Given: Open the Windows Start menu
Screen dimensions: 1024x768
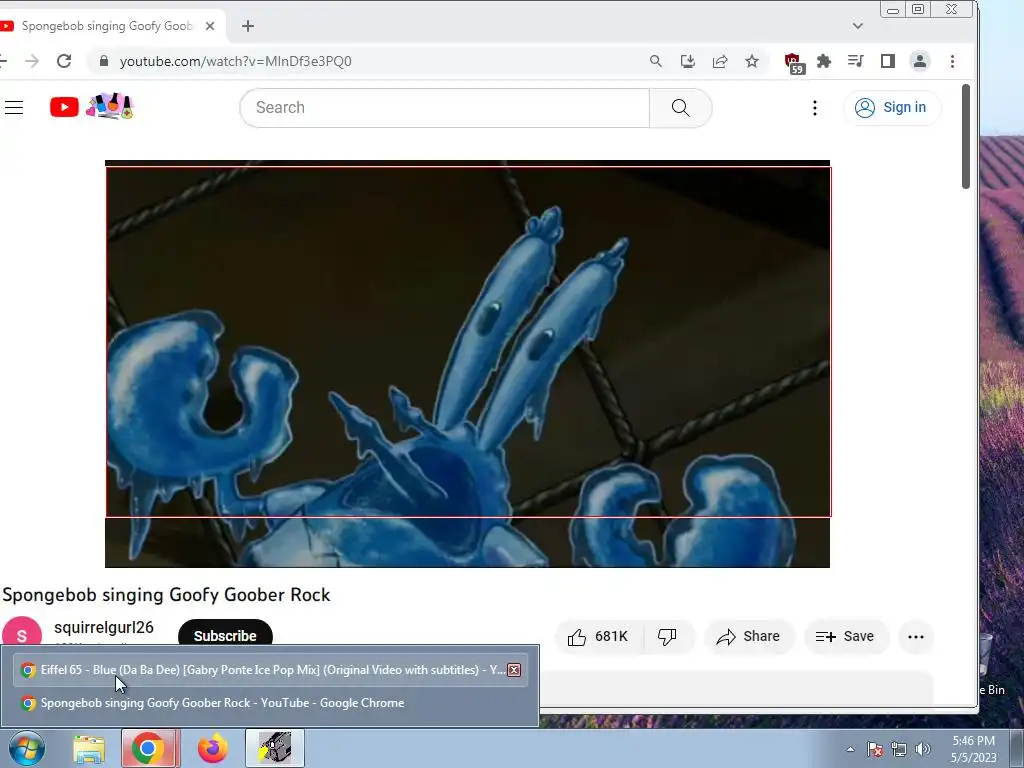Looking at the screenshot, I should [x=27, y=748].
